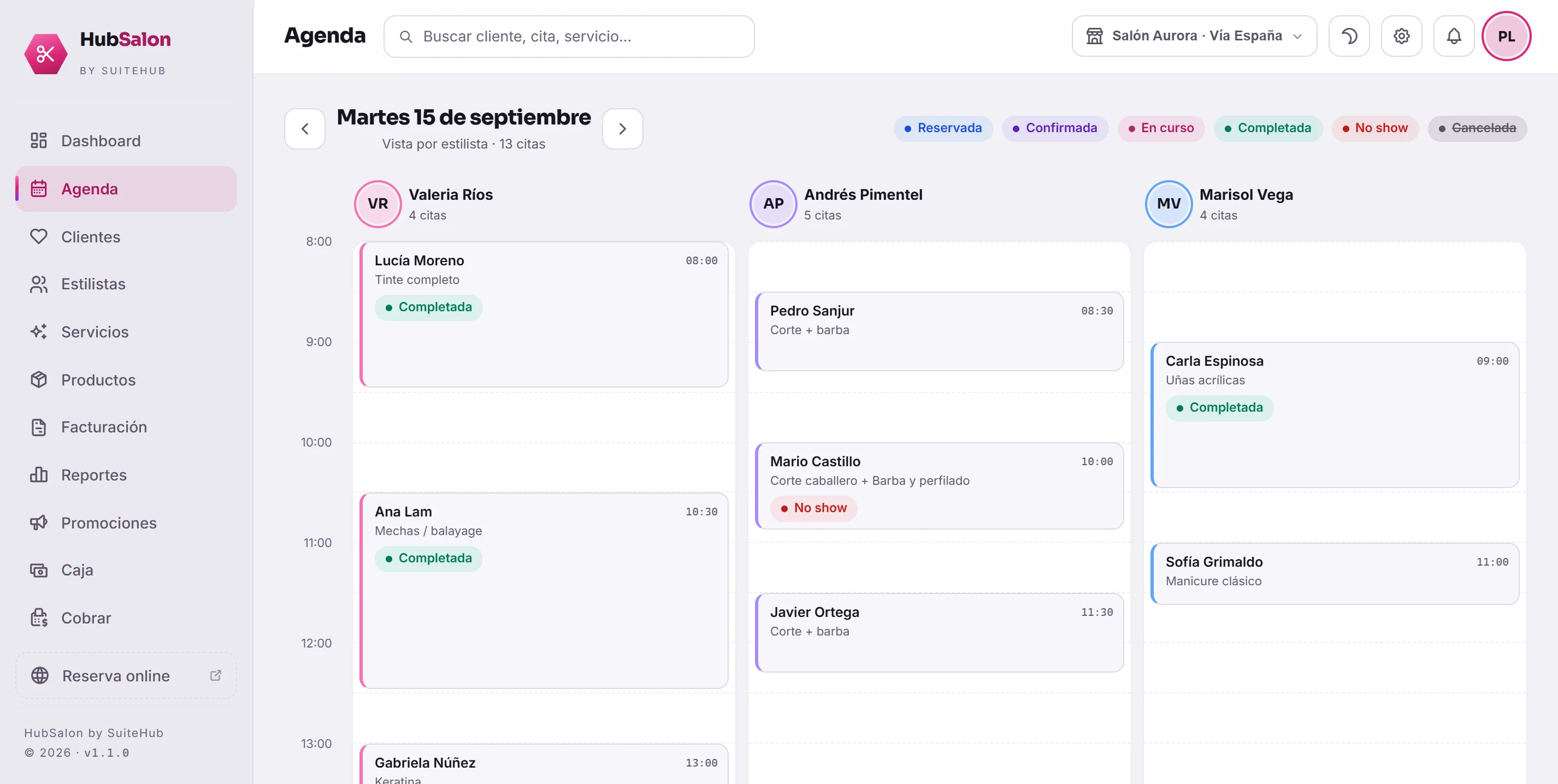Expand the Salón Aurora · Vía España location dropdown
Image resolution: width=1558 pixels, height=784 pixels.
coord(1195,36)
